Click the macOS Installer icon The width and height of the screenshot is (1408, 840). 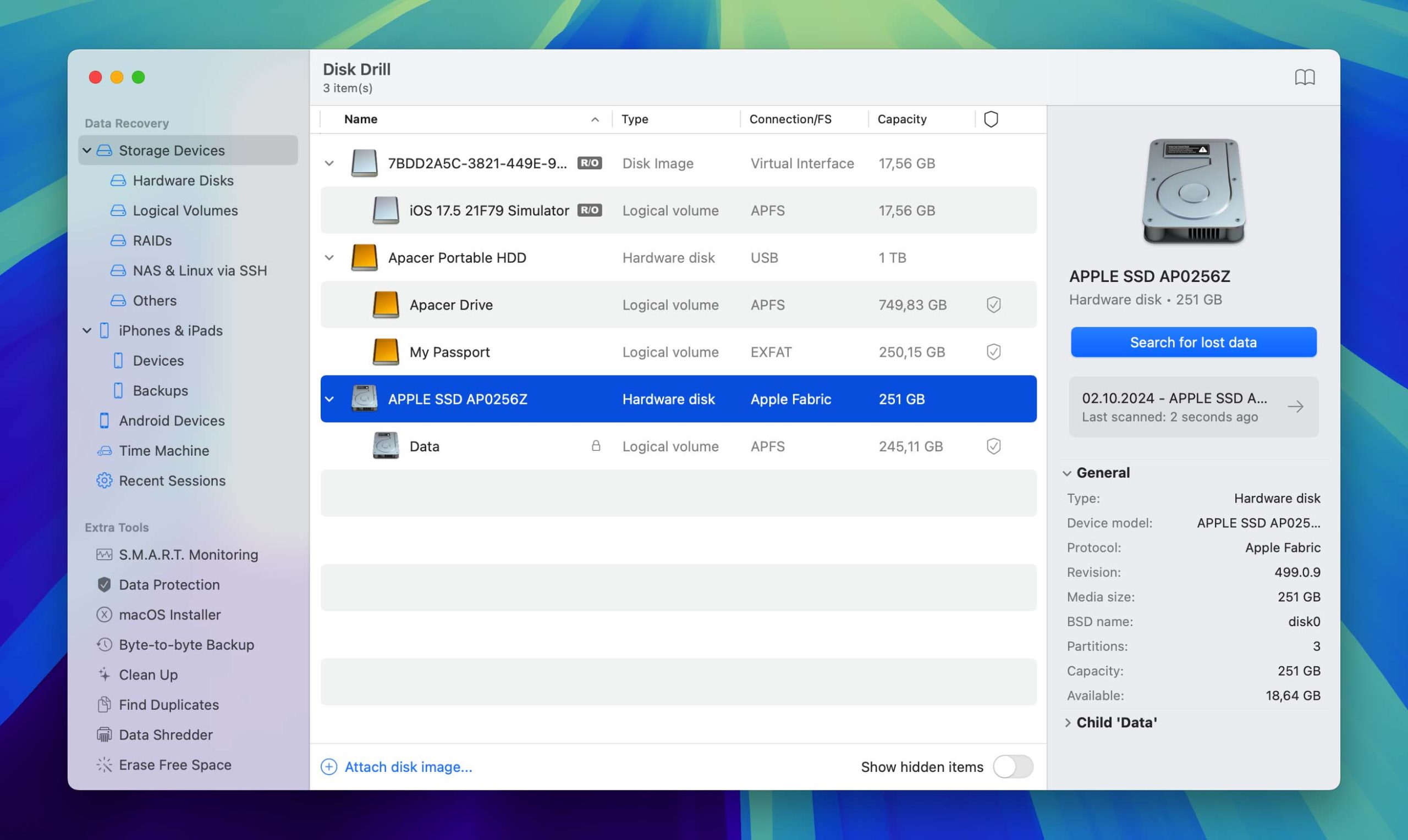[x=104, y=615]
